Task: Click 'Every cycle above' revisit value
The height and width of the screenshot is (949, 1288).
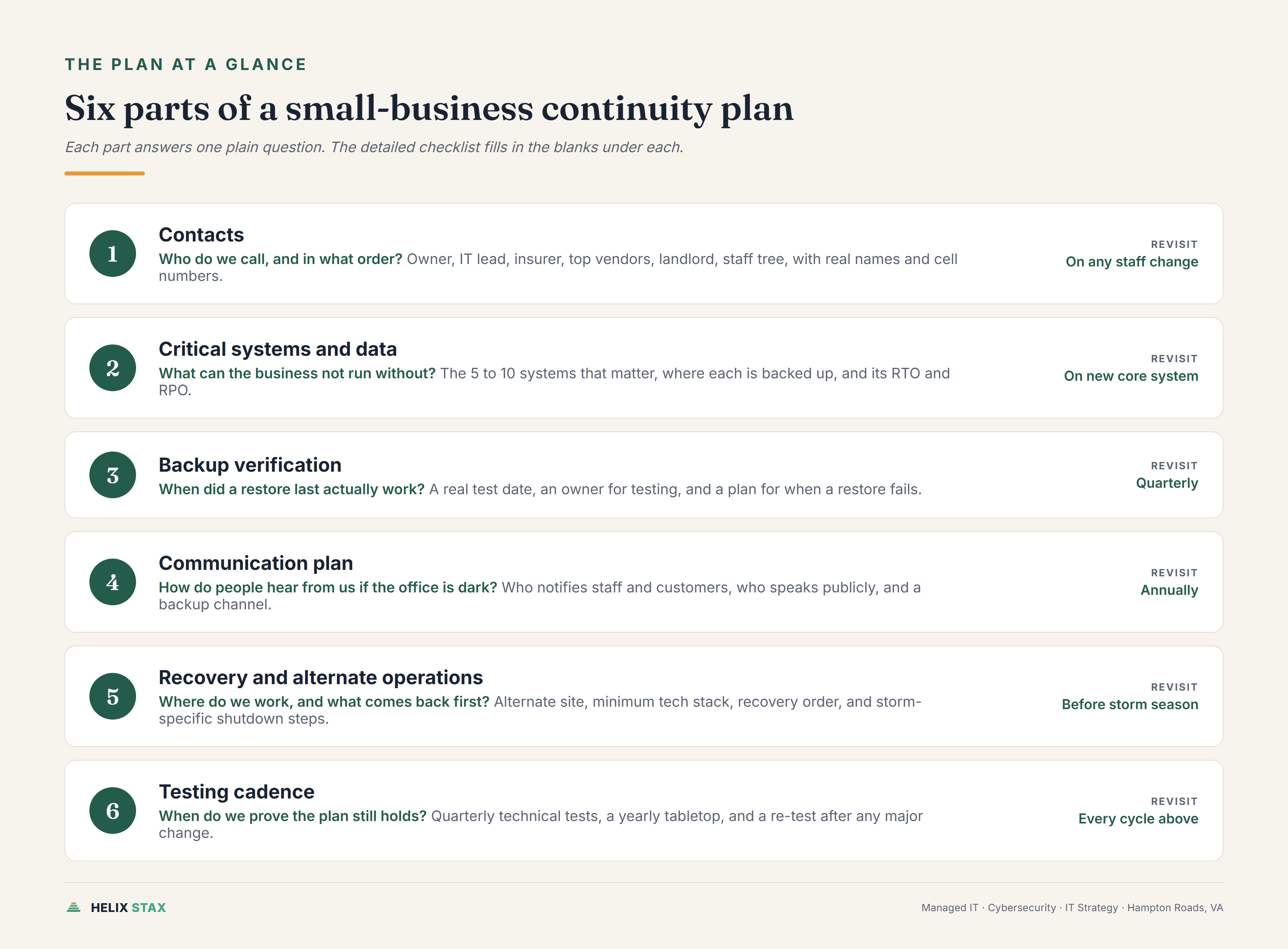Action: click(x=1138, y=819)
